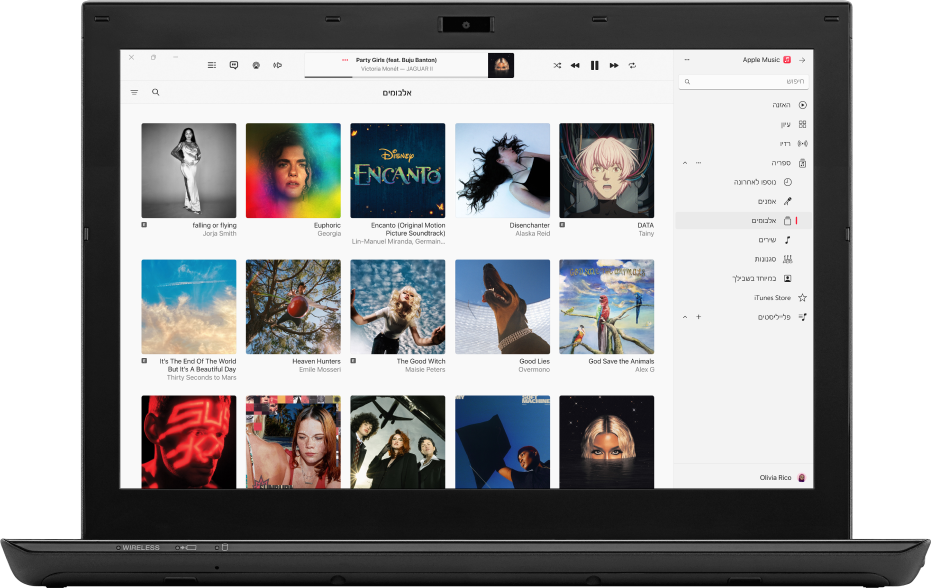Open the albums search magnifier

pos(155,92)
